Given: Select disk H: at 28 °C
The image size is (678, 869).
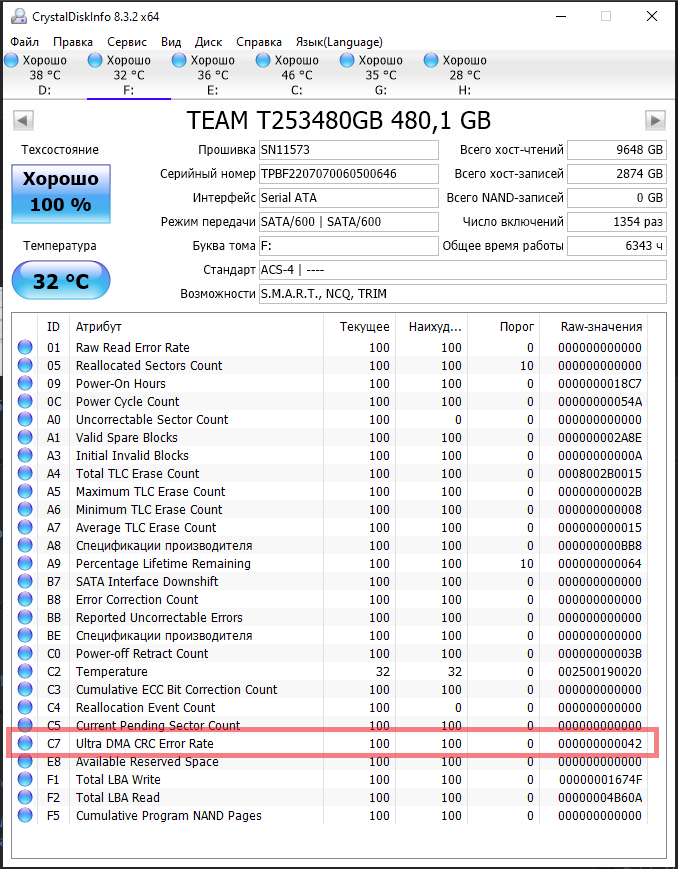Looking at the screenshot, I should pos(465,75).
